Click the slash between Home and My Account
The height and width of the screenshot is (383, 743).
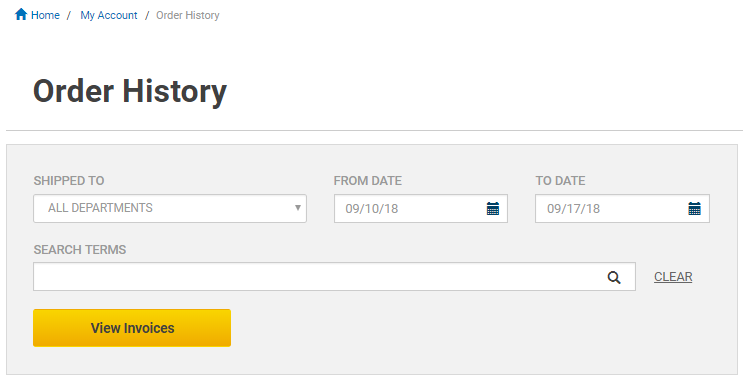coord(69,15)
